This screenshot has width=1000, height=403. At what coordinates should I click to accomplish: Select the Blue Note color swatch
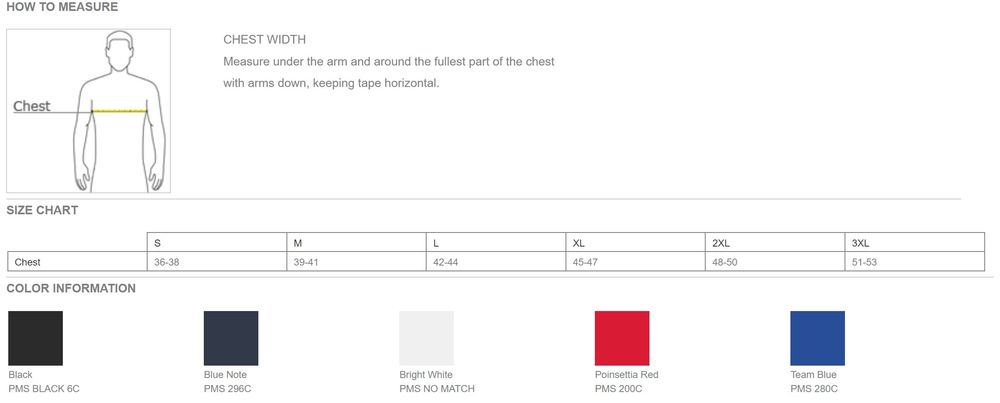[x=231, y=338]
